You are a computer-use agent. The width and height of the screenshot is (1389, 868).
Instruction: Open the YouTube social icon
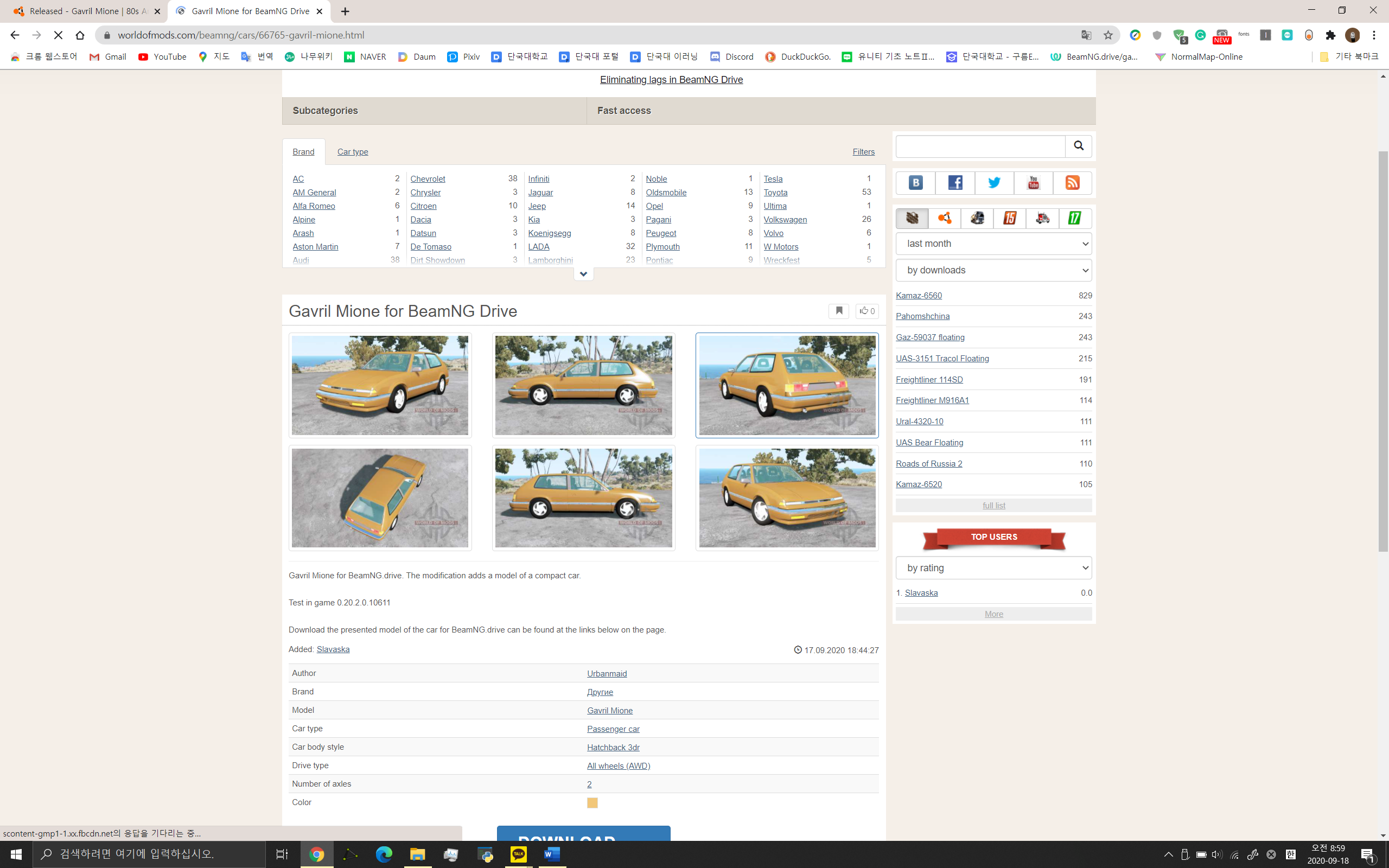1033,183
